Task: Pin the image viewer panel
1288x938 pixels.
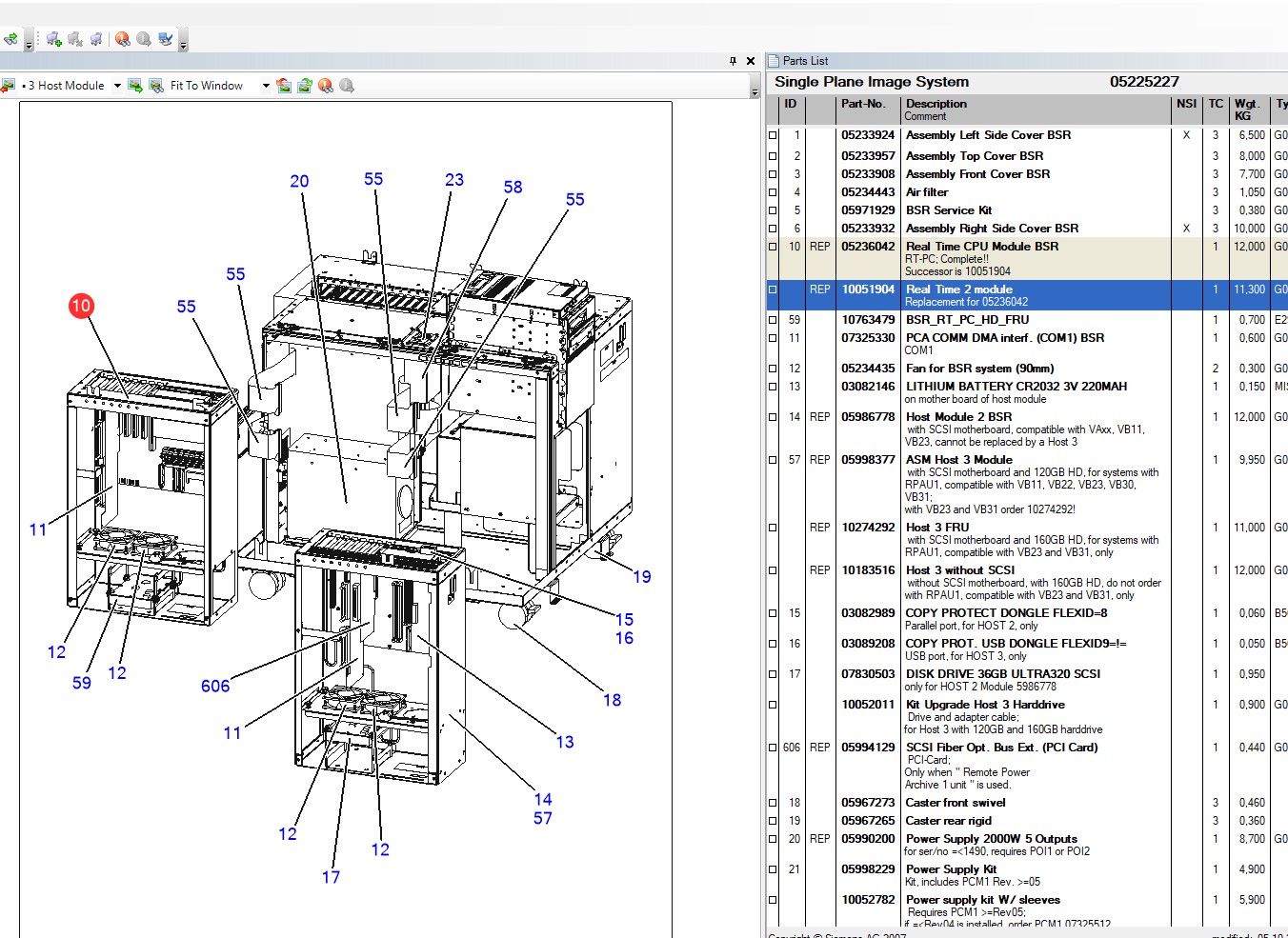Action: [733, 61]
